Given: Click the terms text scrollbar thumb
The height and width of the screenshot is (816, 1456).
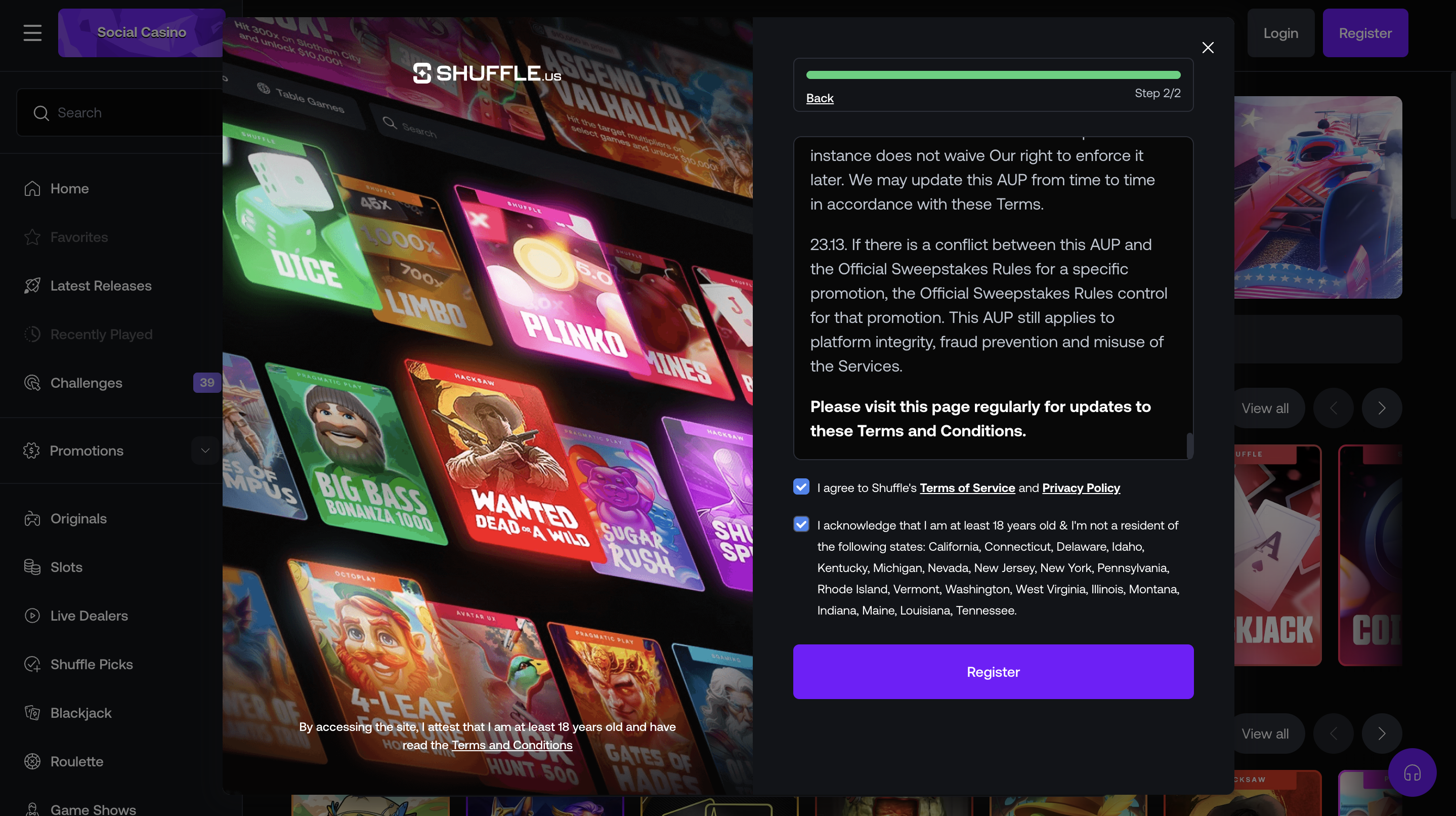Looking at the screenshot, I should (x=1189, y=445).
